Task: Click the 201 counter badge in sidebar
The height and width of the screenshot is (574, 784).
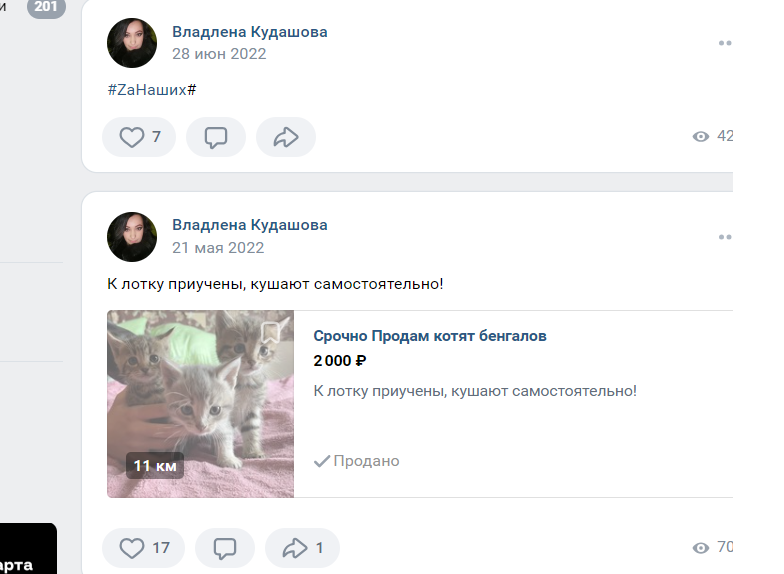Action: (x=46, y=7)
